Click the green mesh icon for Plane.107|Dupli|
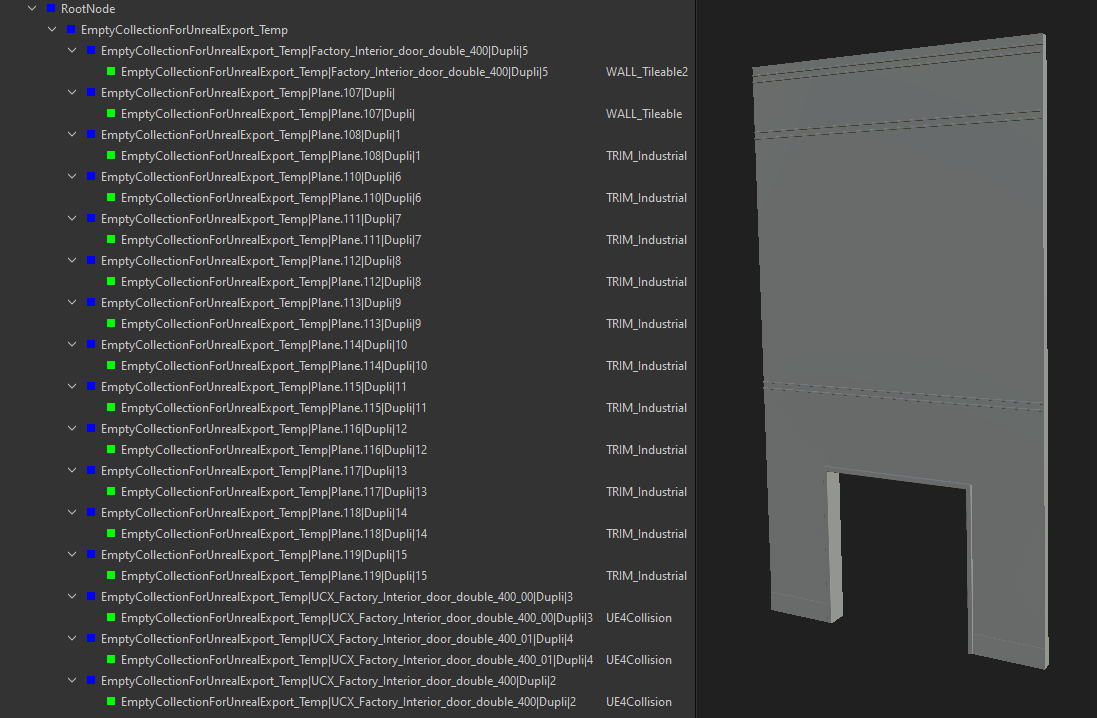The height and width of the screenshot is (718, 1097). point(110,113)
